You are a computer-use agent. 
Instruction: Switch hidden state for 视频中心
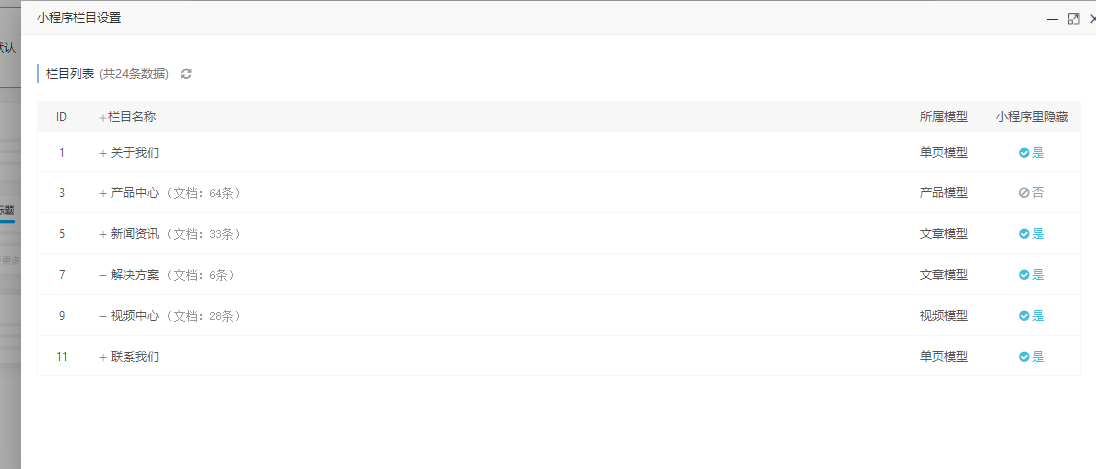pos(1032,316)
